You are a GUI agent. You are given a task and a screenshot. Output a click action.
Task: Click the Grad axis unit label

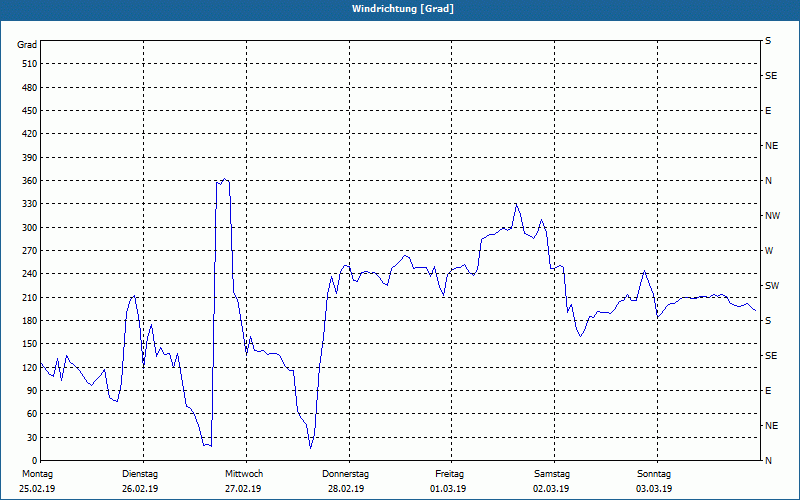[x=27, y=45]
